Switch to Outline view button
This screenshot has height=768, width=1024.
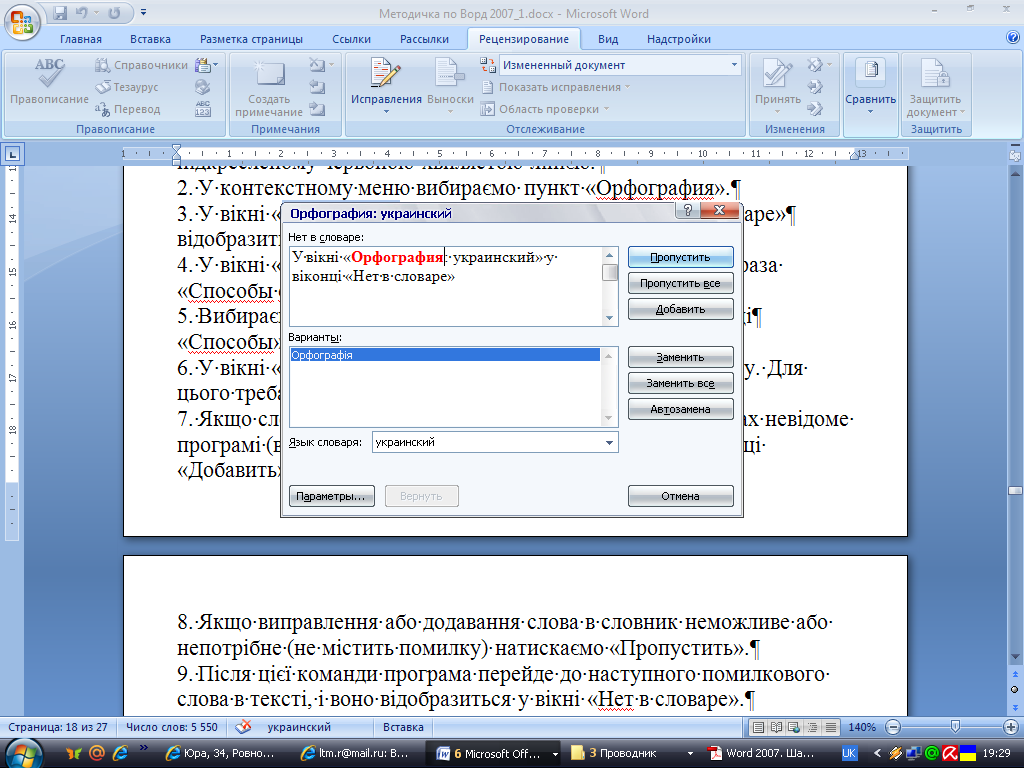tap(812, 727)
